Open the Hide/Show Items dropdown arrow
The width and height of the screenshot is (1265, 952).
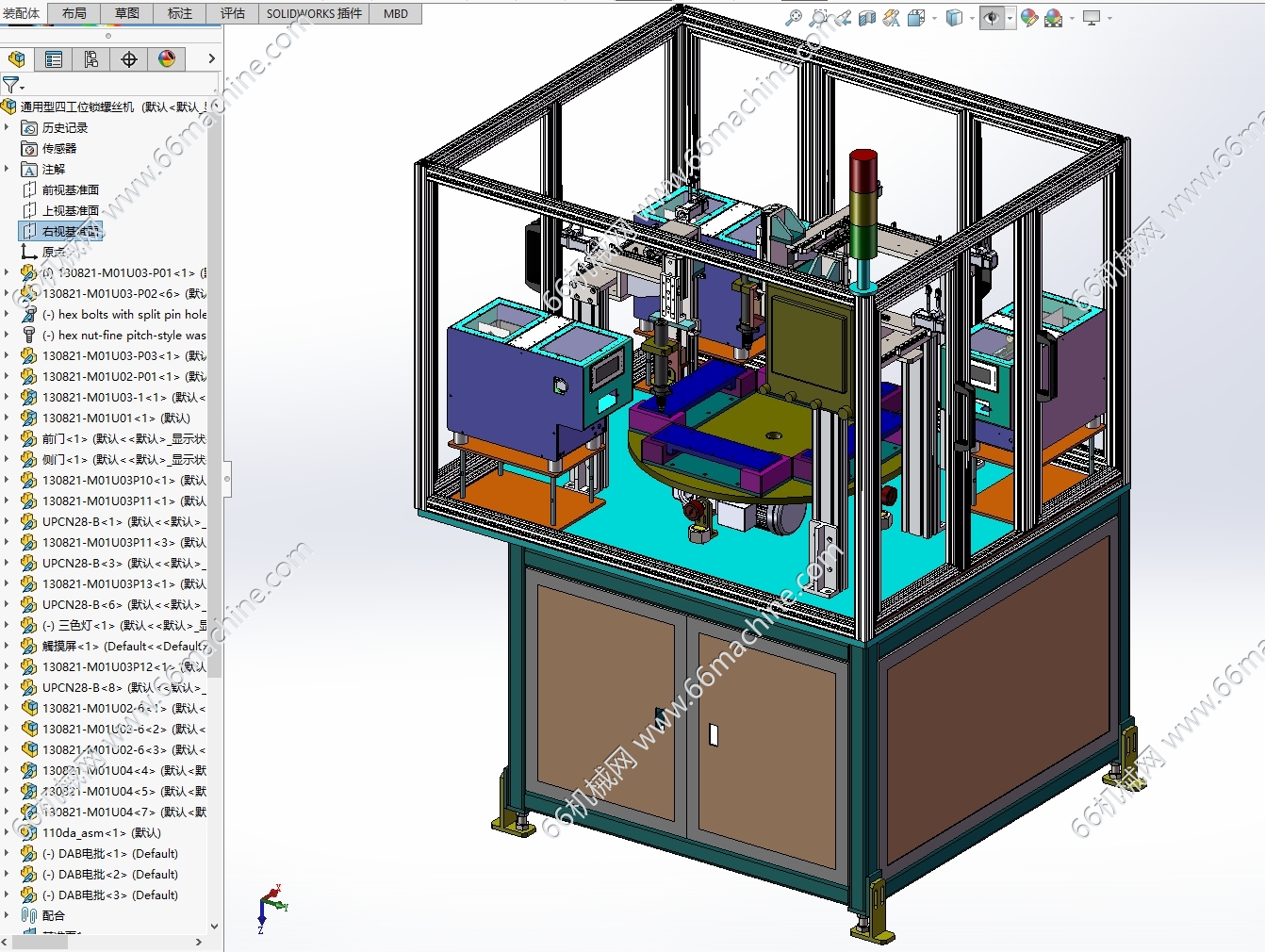pos(1010,18)
